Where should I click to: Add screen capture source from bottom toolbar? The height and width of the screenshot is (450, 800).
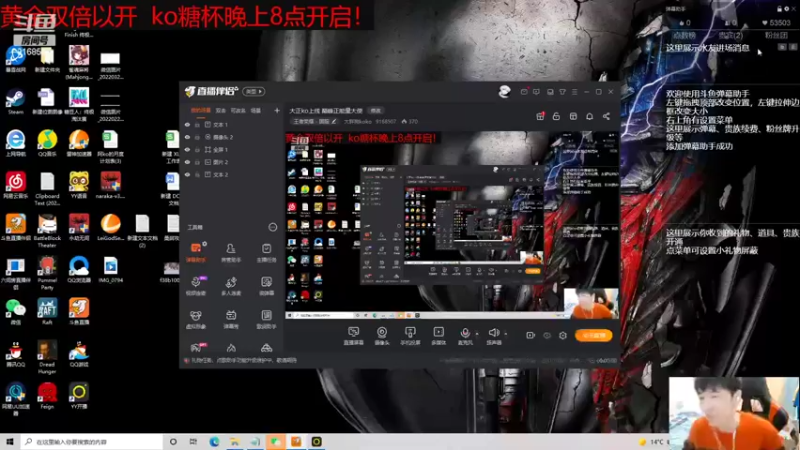coord(353,336)
